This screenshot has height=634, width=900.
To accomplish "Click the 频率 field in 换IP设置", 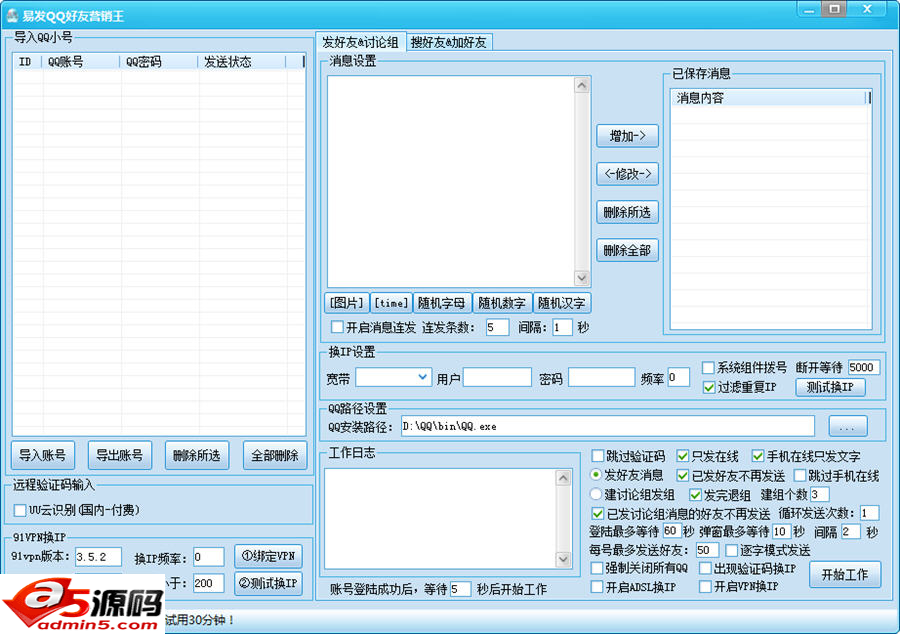I will coord(678,378).
